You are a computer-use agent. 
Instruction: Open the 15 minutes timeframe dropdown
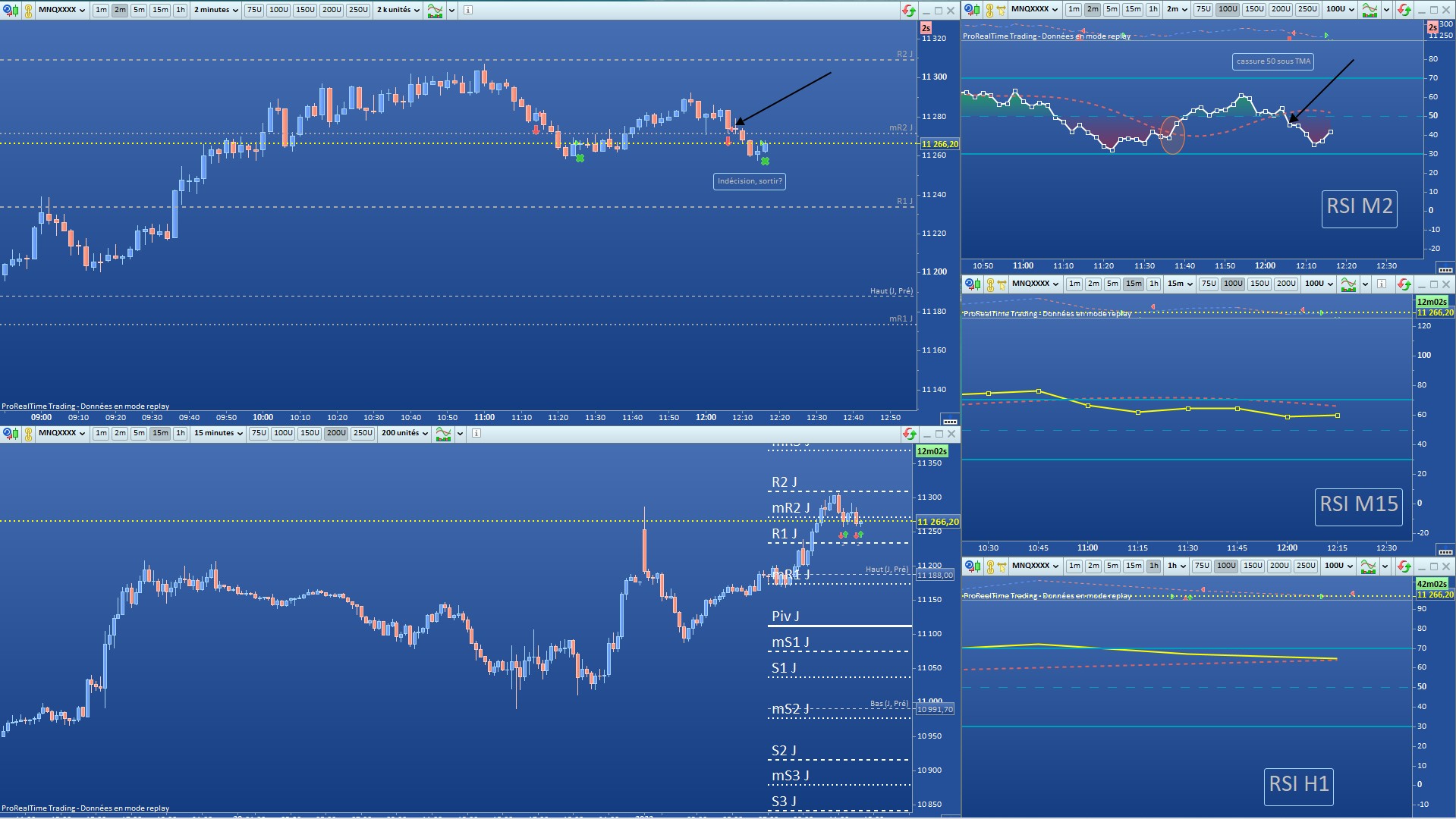click(x=219, y=433)
